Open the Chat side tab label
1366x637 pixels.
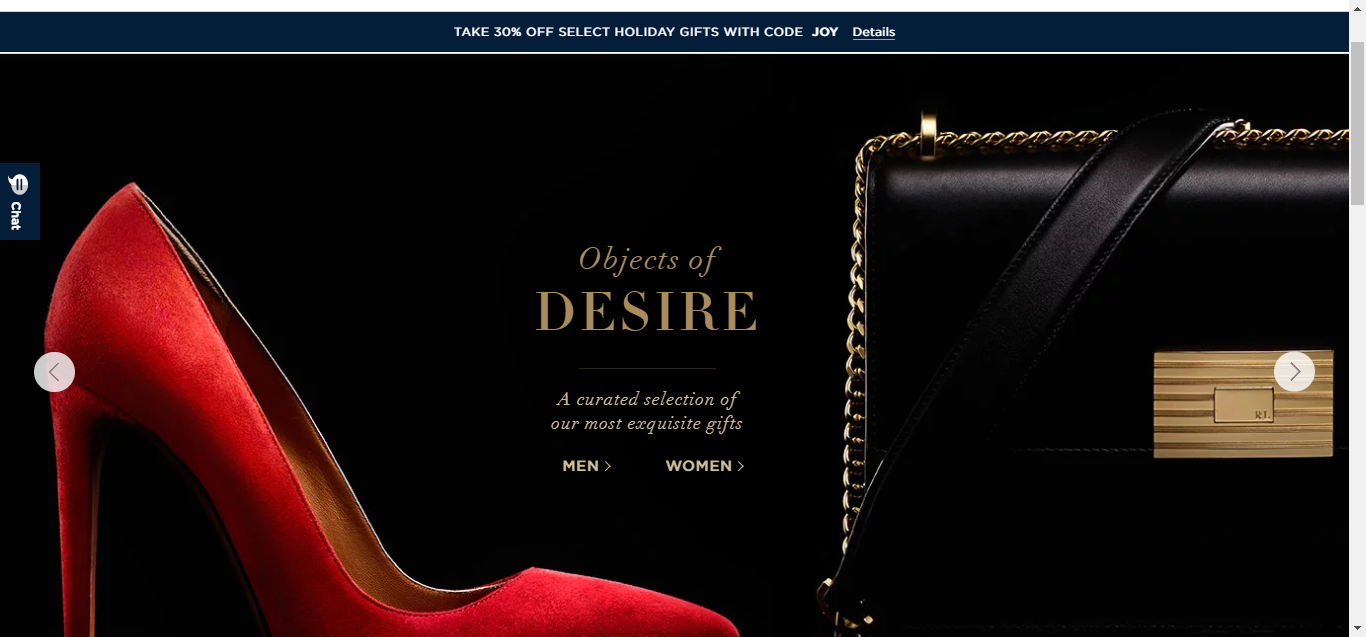point(16,216)
